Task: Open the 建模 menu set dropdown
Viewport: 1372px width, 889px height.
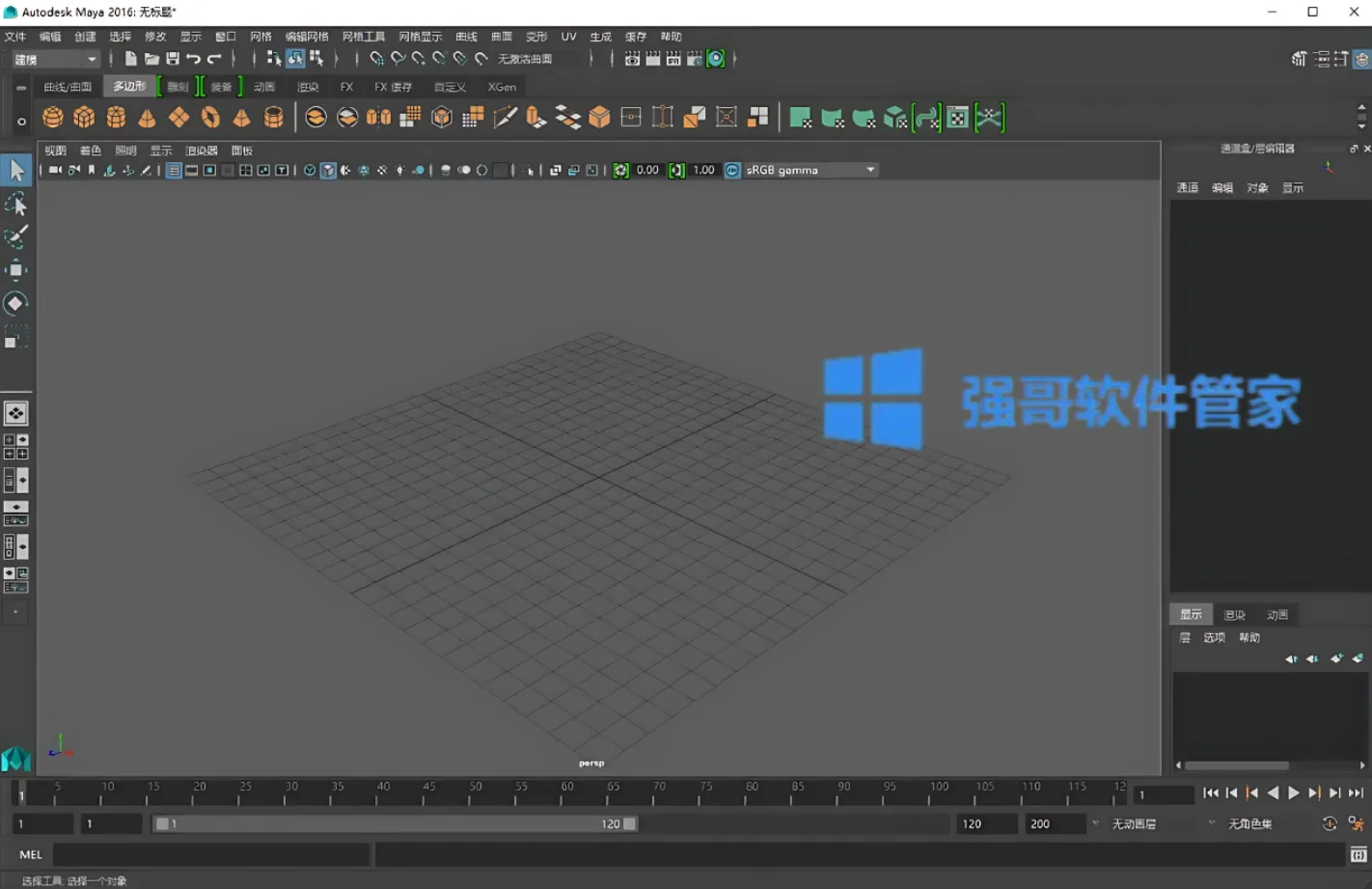Action: (55, 59)
